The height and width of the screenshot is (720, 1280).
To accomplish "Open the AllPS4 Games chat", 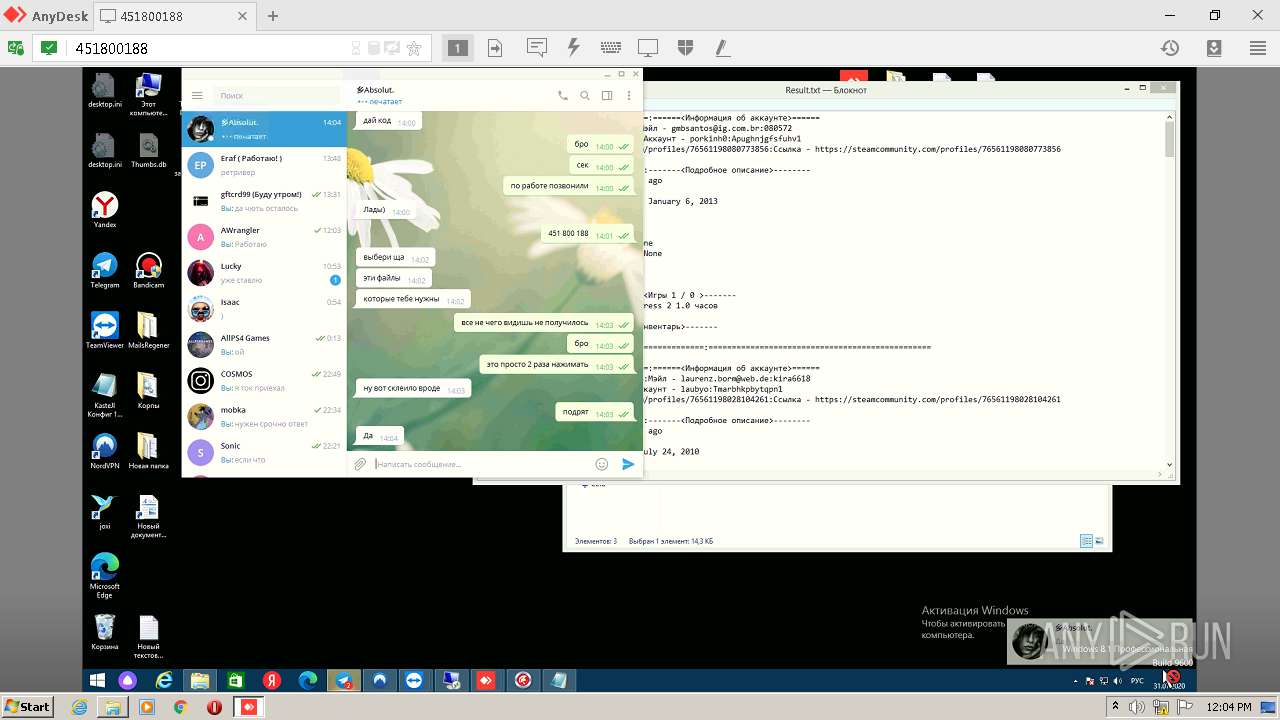I will point(264,345).
